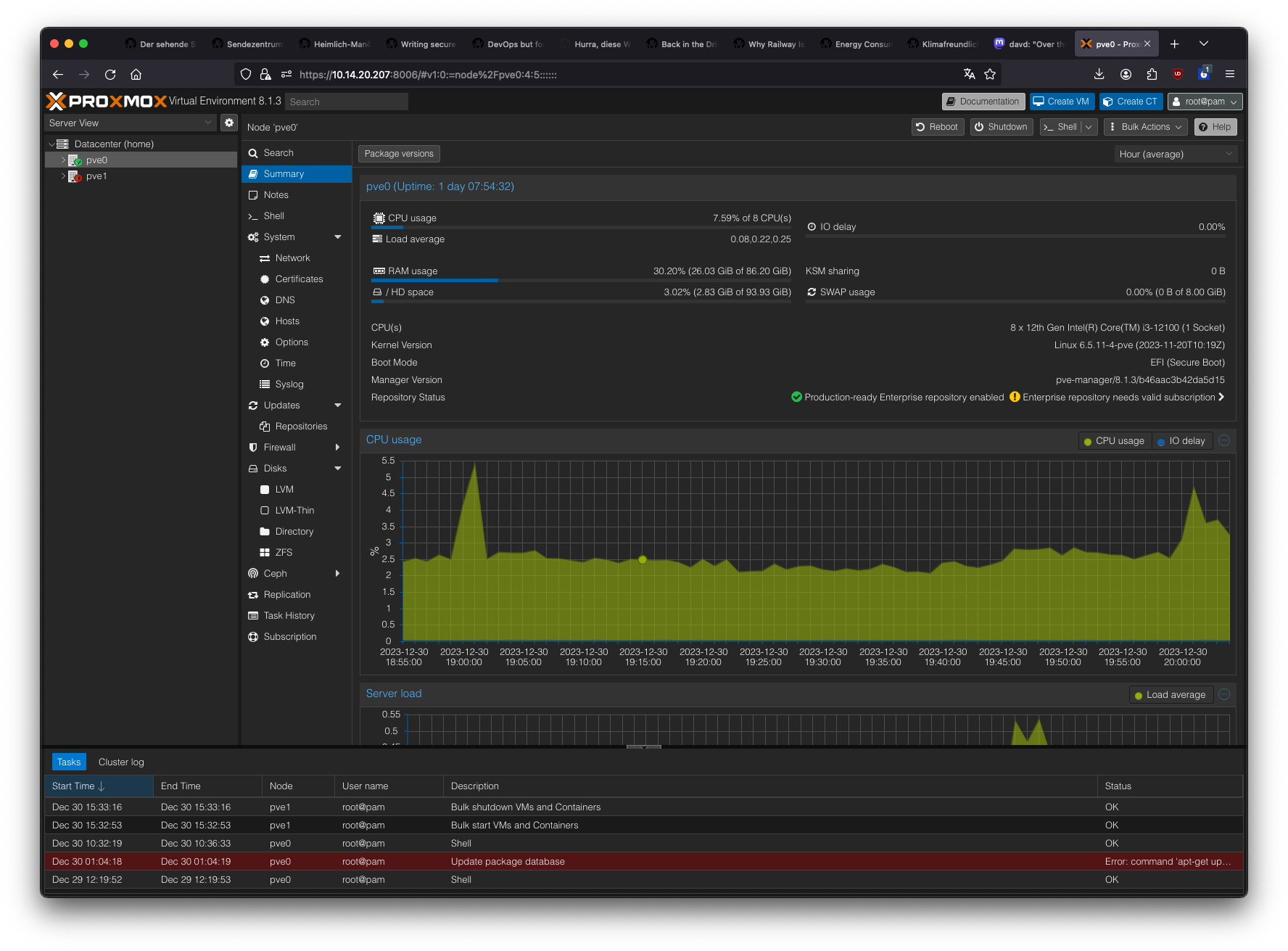Open Repository Status details arrow

click(x=1221, y=397)
